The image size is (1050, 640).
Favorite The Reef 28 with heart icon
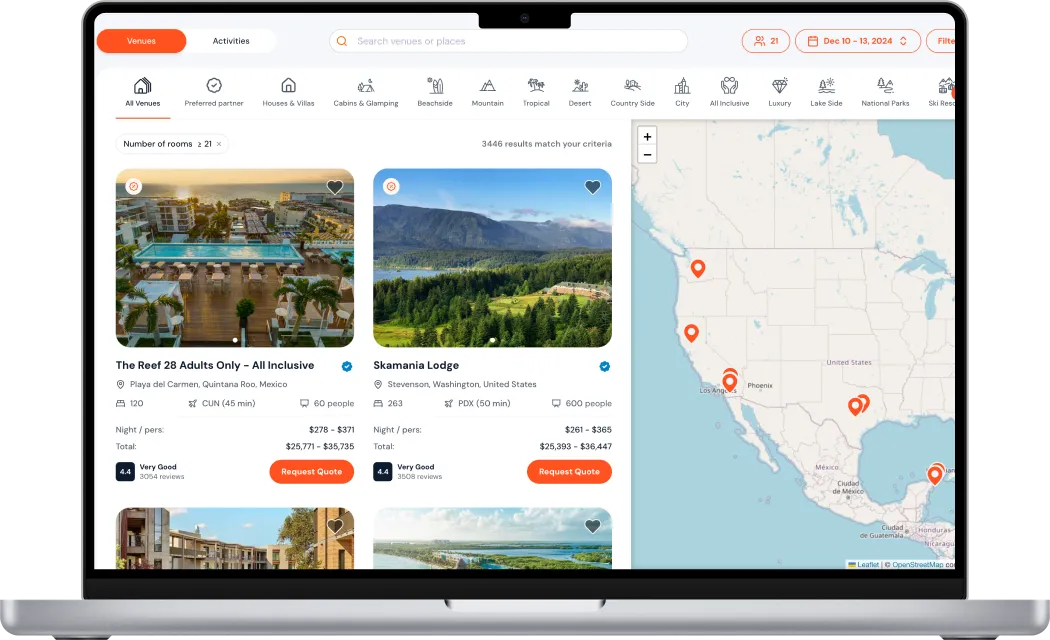click(x=335, y=187)
